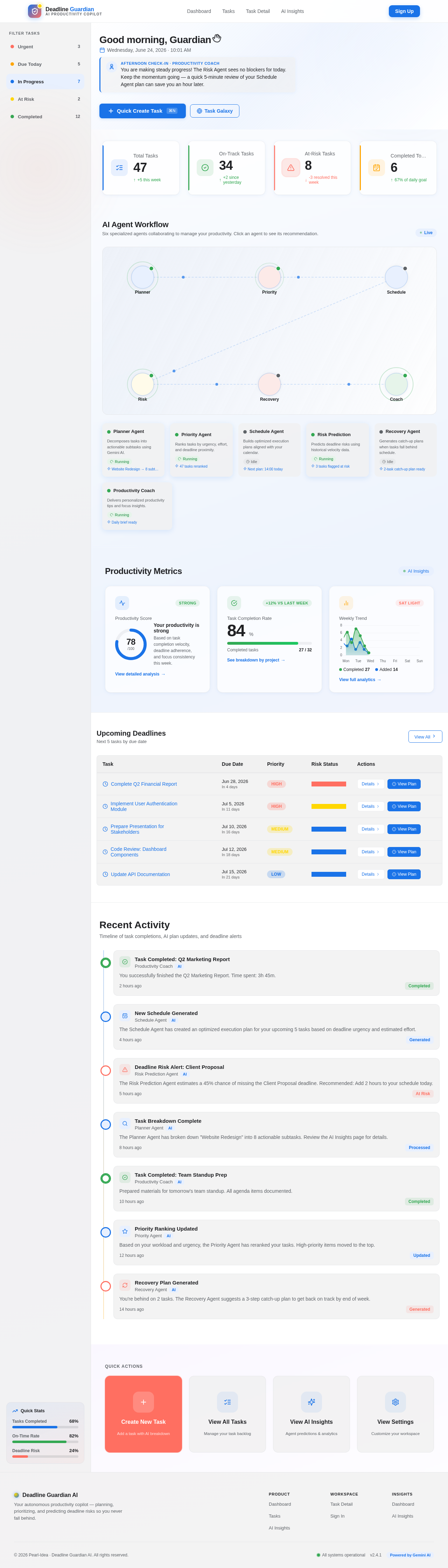Select the Priority agent node
Screen dimensions: 448x1568
pos(269,277)
